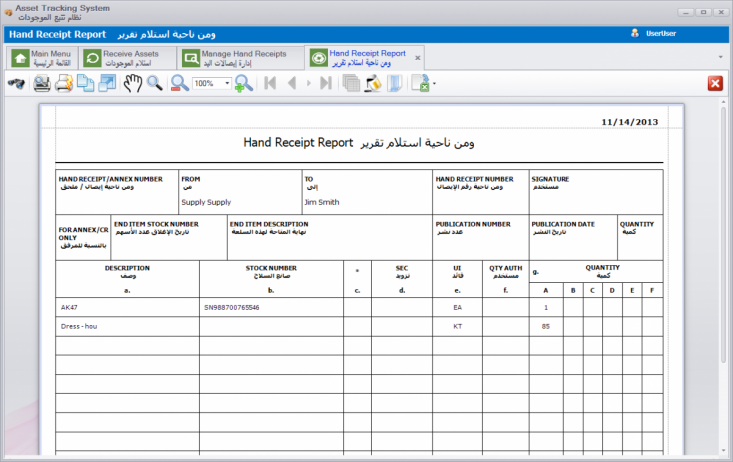Click the zoom out icon
The image size is (733, 462).
pos(179,83)
